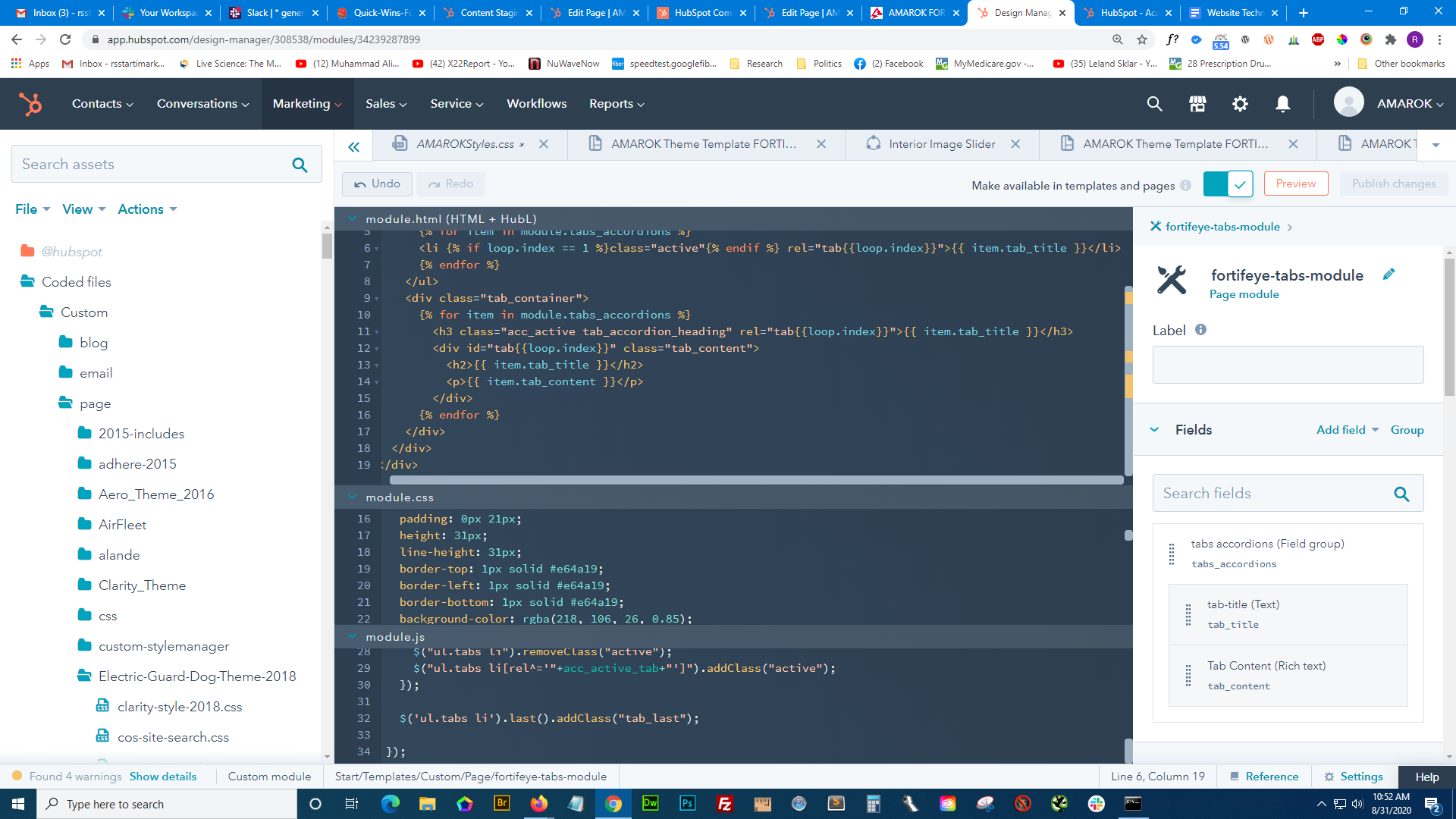Open the notifications bell
Image resolution: width=1456 pixels, height=819 pixels.
pyautogui.click(x=1282, y=104)
